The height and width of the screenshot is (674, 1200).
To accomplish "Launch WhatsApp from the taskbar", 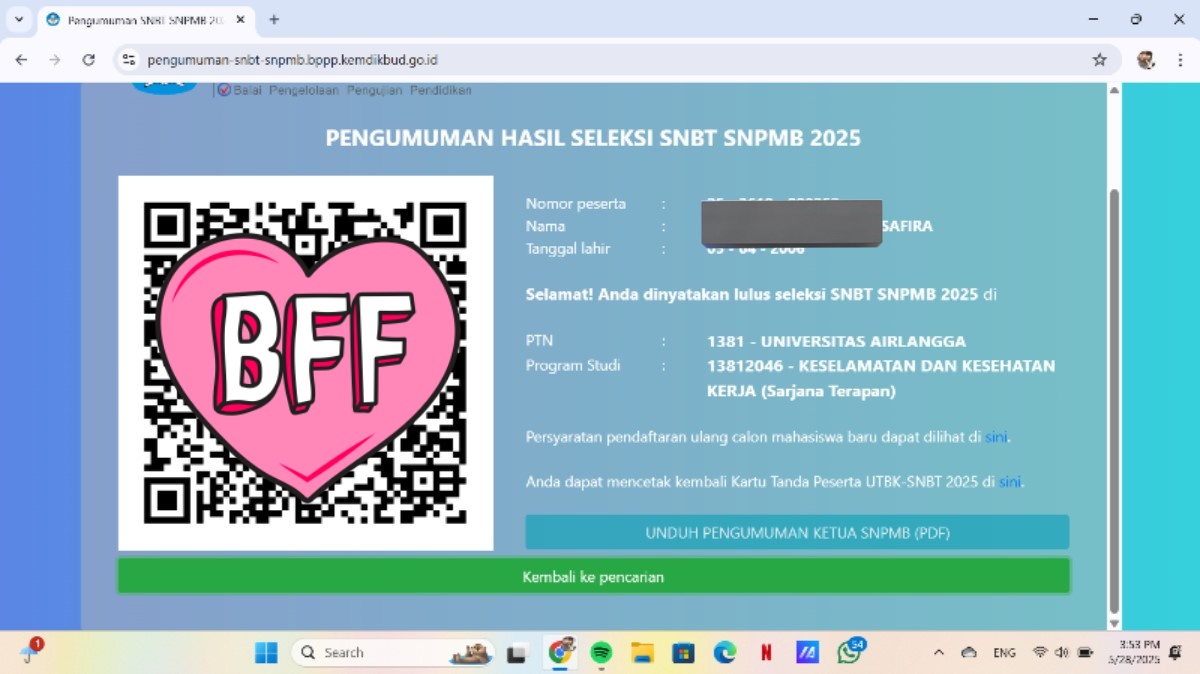I will 849,652.
